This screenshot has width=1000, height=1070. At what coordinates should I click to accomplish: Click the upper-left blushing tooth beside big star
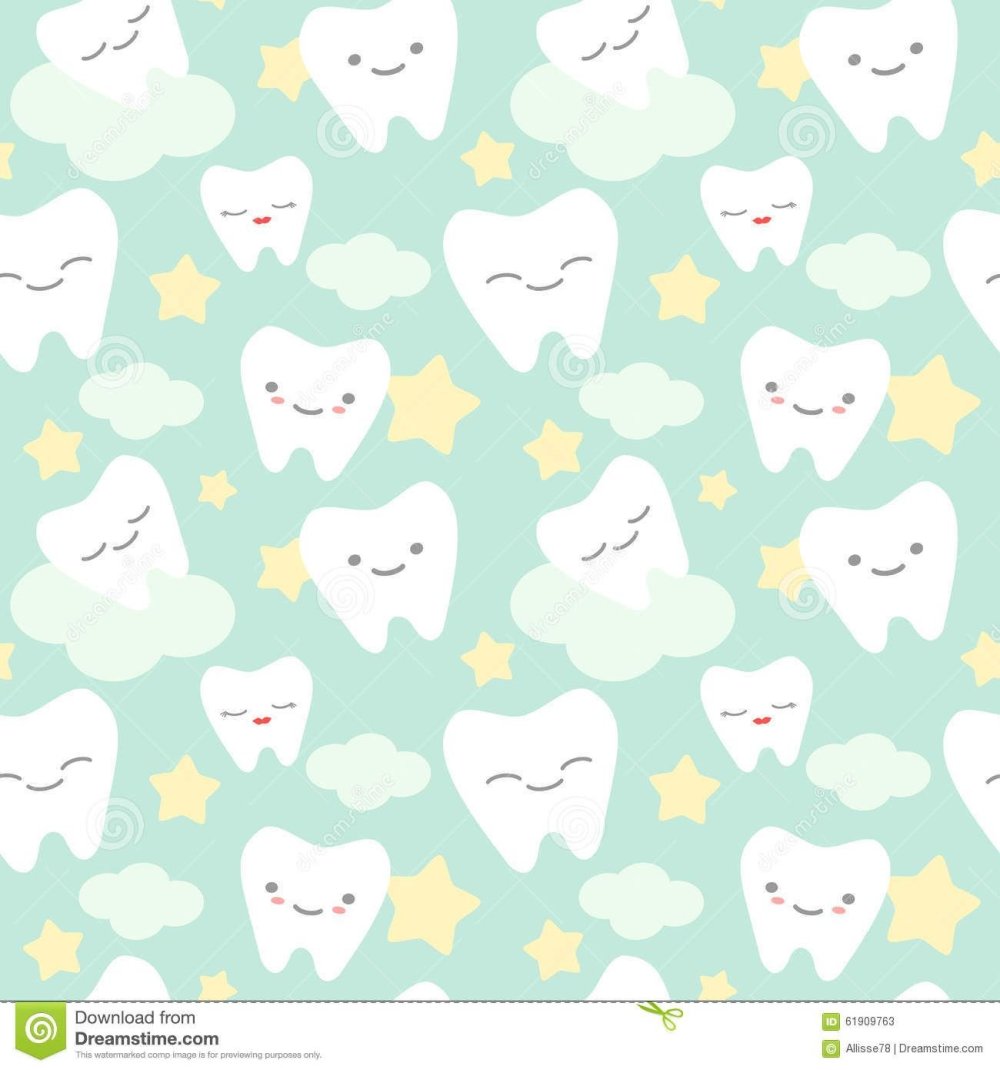click(x=312, y=398)
